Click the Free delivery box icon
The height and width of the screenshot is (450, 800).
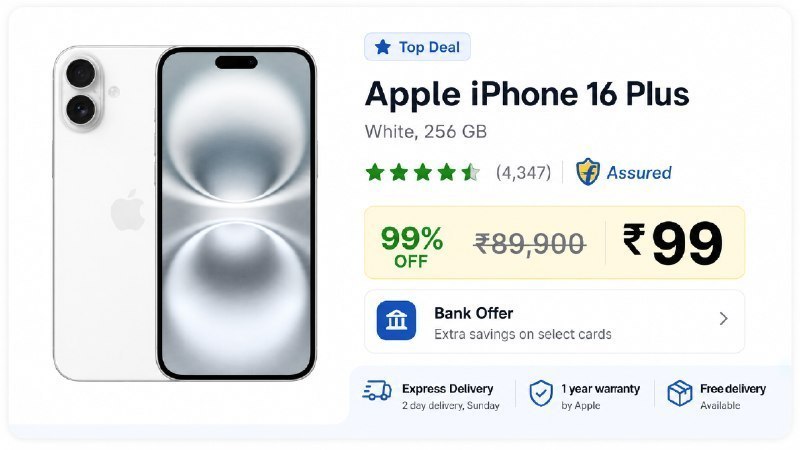(680, 393)
